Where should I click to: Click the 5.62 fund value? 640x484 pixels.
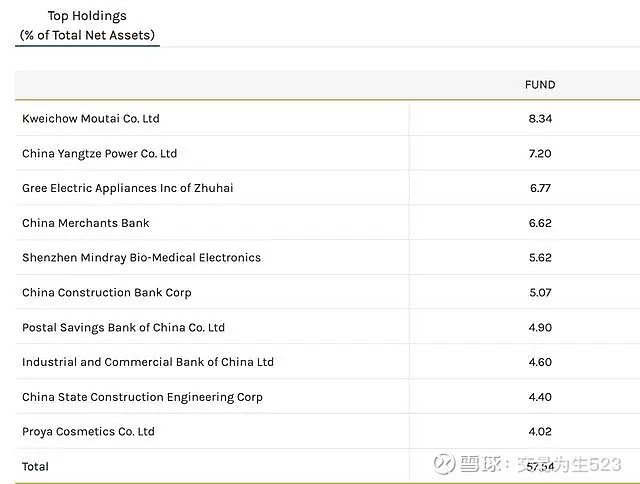pos(540,258)
